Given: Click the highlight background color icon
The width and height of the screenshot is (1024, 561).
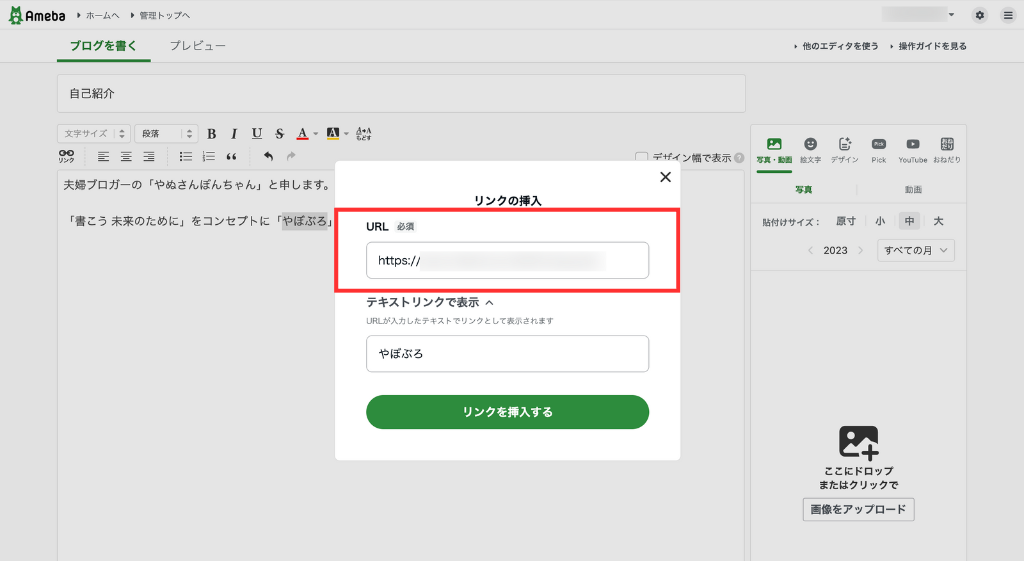Looking at the screenshot, I should 333,134.
